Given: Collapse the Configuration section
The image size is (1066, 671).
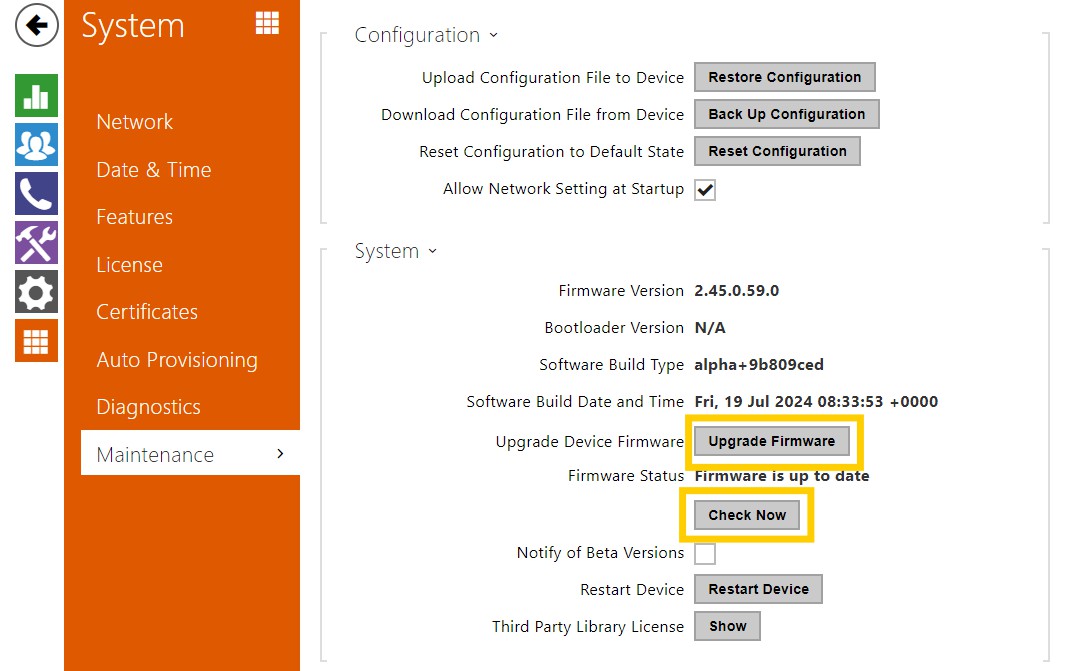Looking at the screenshot, I should pos(426,35).
